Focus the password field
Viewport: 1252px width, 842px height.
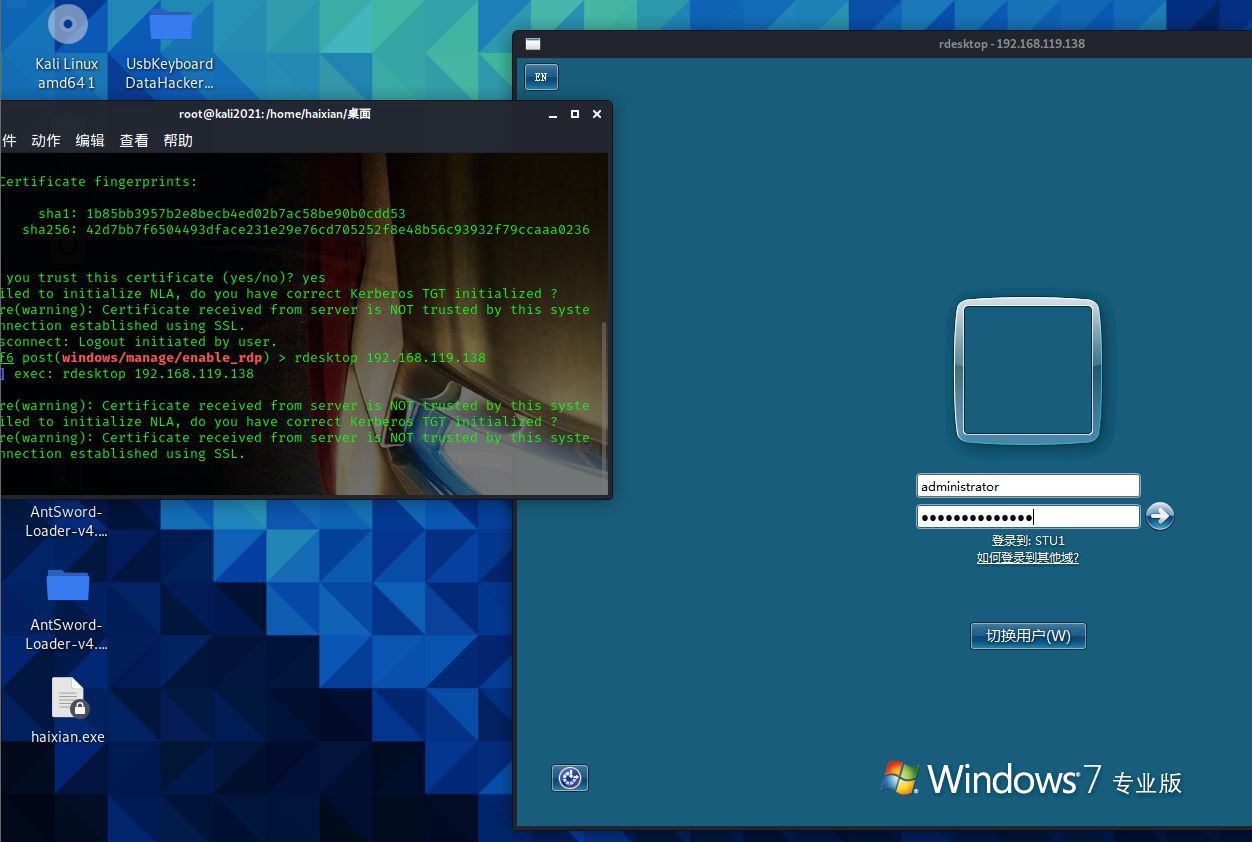coord(1028,517)
